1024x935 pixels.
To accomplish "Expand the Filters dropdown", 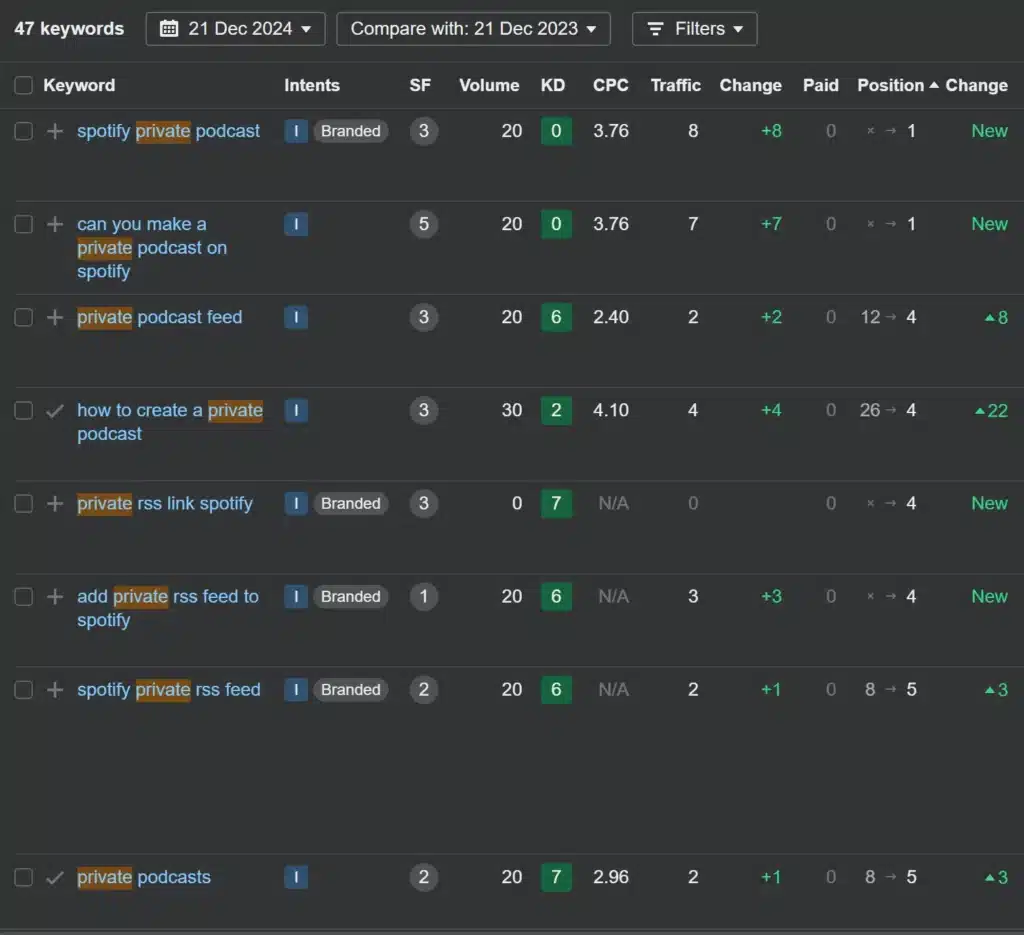I will coord(694,28).
